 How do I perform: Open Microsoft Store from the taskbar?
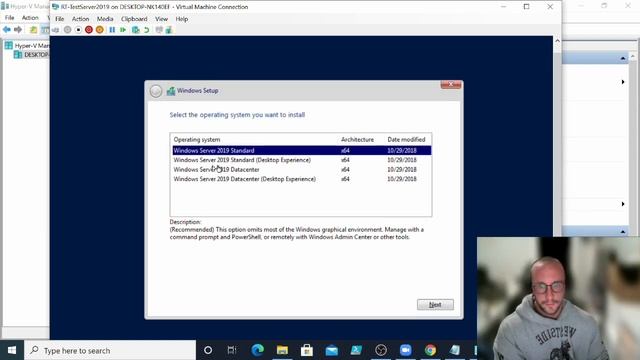point(307,350)
